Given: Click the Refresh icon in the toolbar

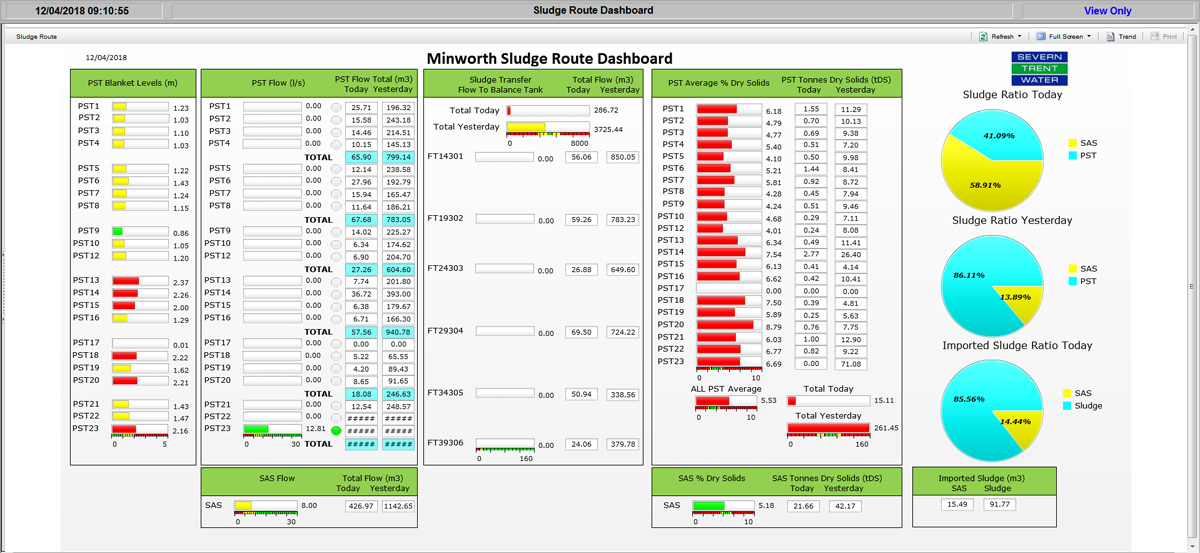Looking at the screenshot, I should (x=984, y=36).
